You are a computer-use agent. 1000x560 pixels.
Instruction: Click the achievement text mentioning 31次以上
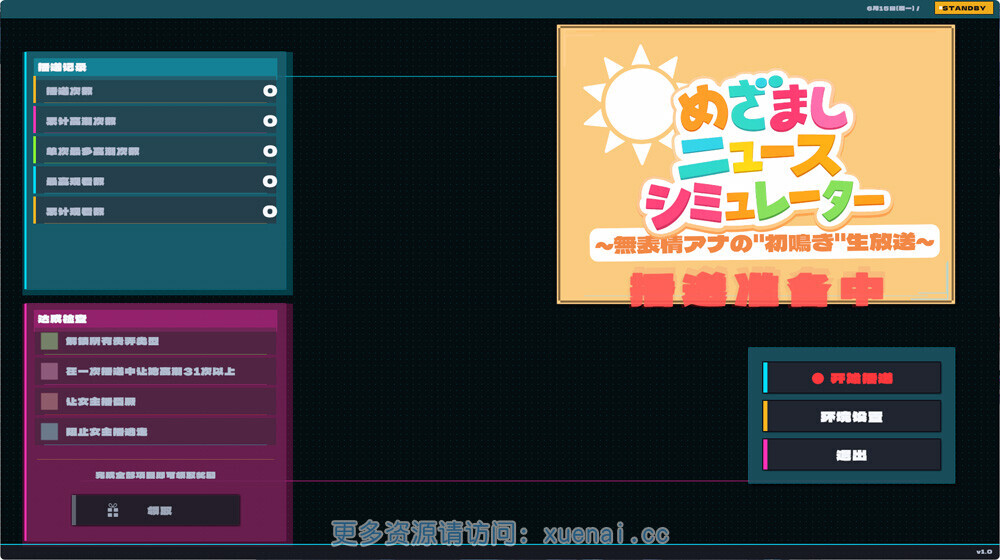pos(151,371)
